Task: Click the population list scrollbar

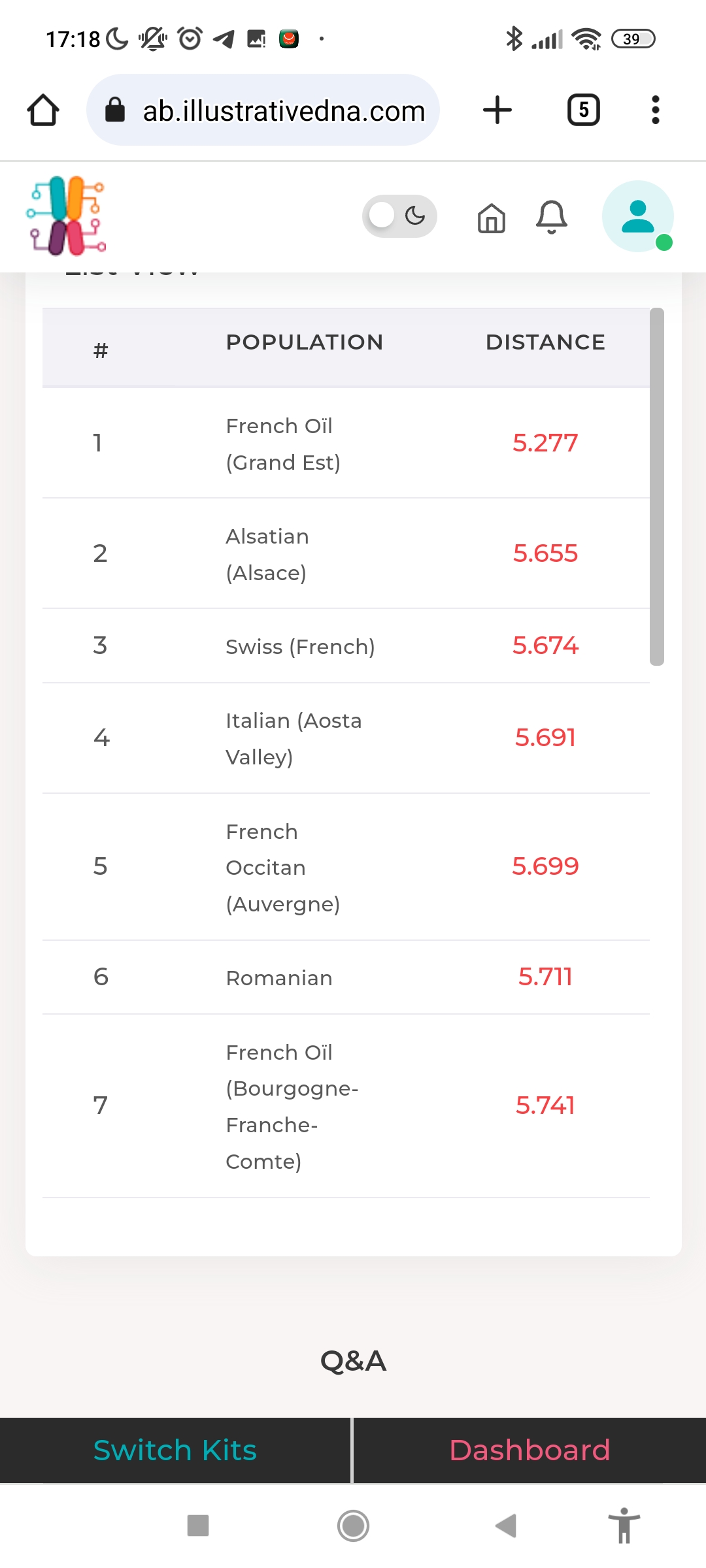Action: pos(657,487)
